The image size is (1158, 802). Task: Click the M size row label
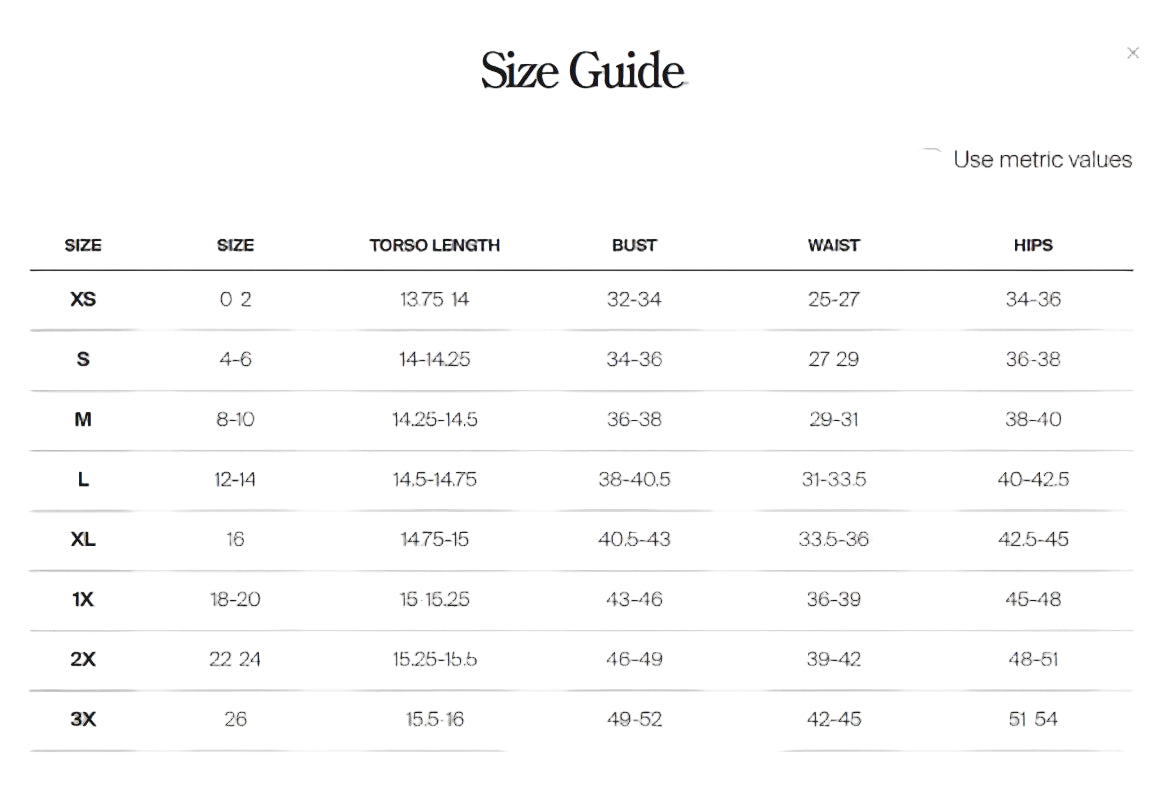[x=83, y=419]
